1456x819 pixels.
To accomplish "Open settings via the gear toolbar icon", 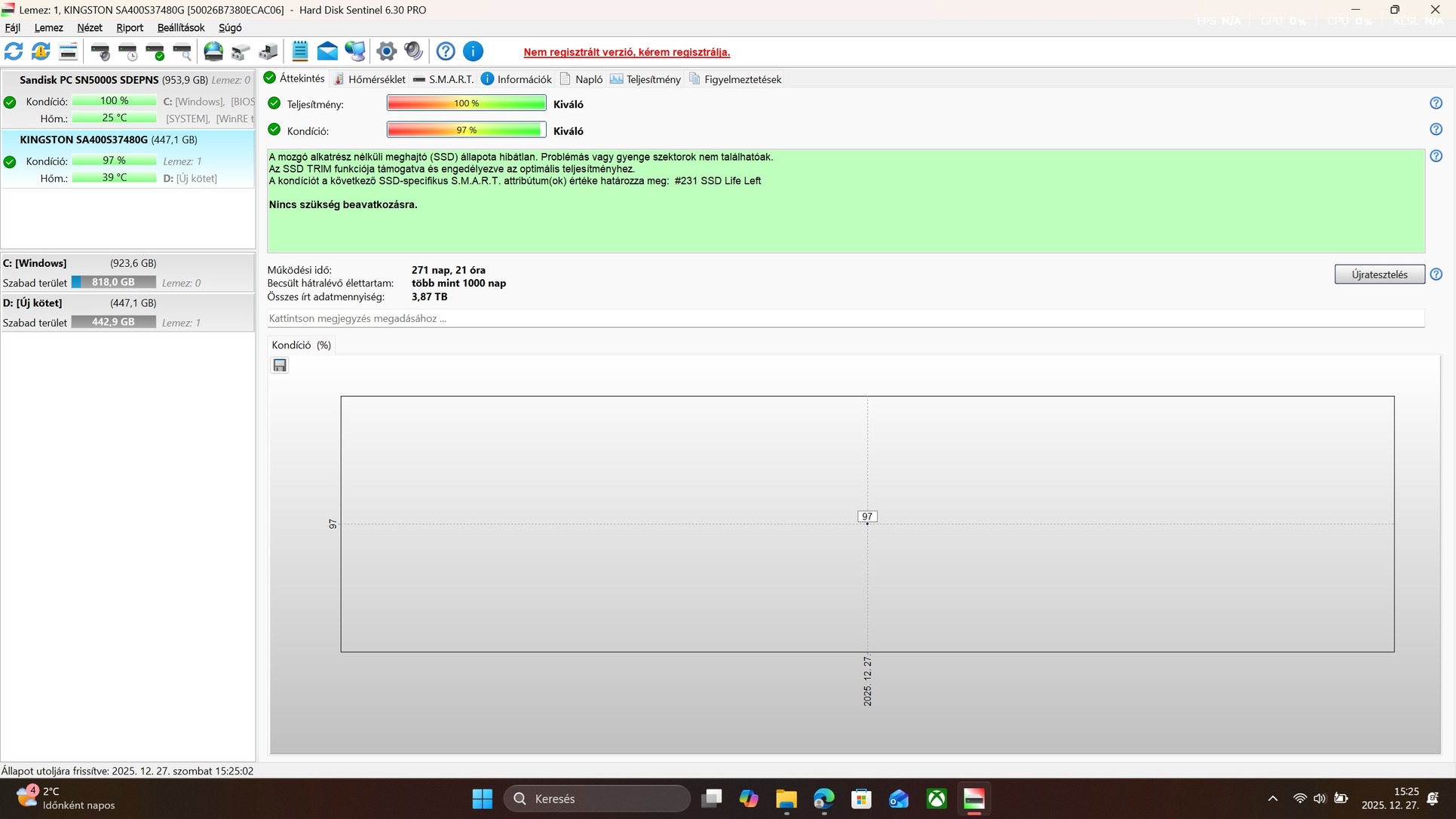I will point(386,51).
